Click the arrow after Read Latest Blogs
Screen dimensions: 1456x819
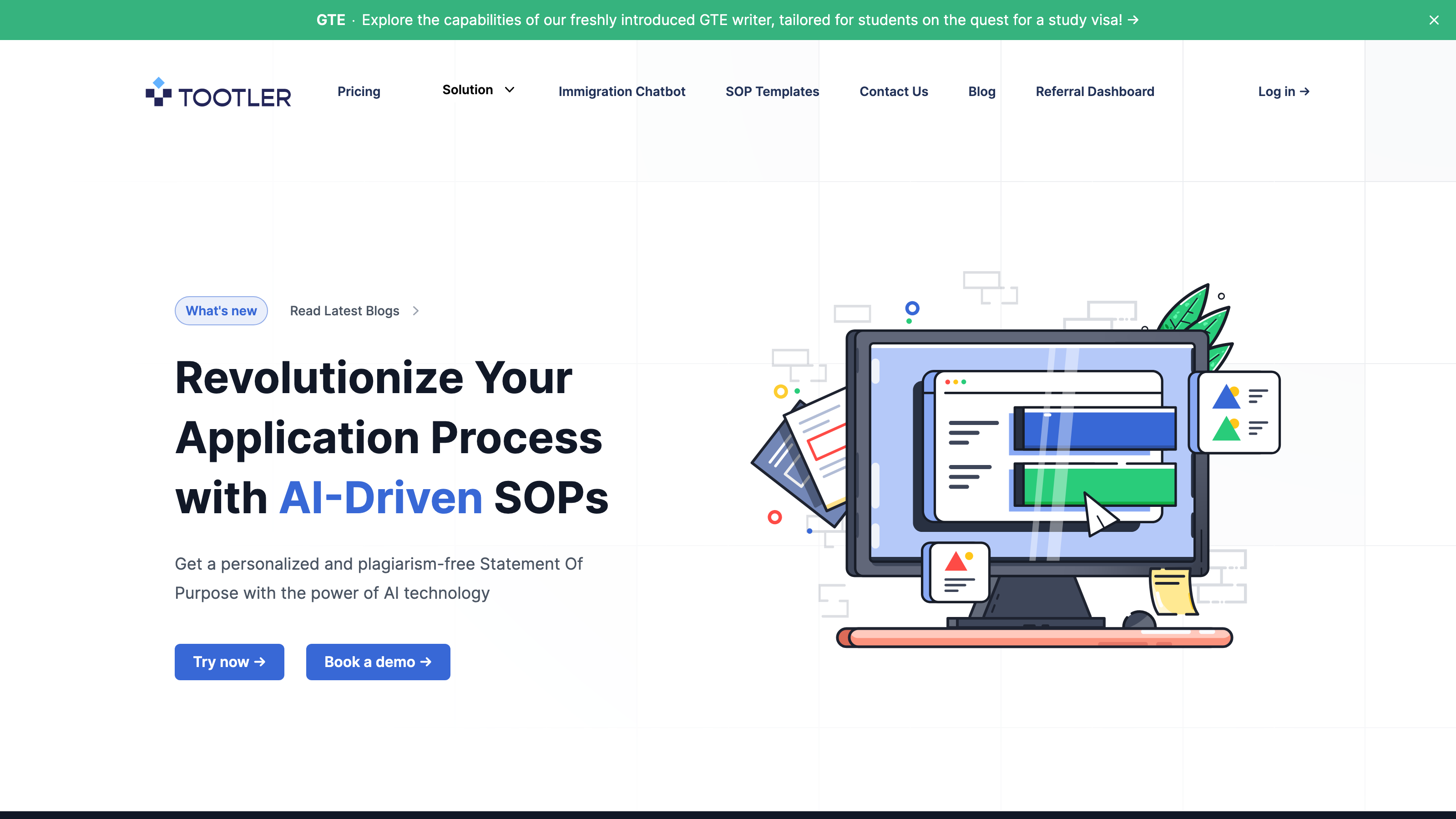(x=415, y=311)
